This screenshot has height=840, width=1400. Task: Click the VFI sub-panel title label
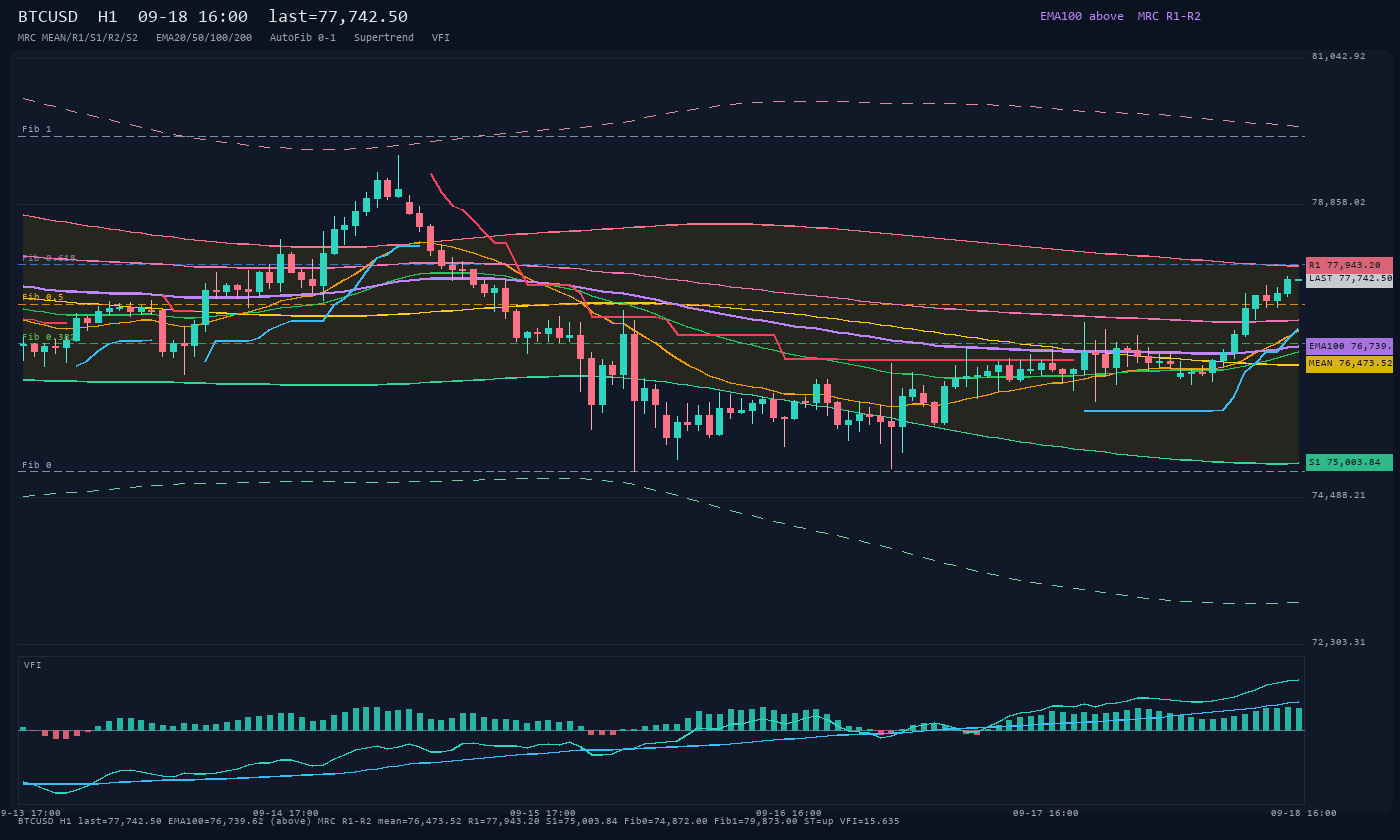click(x=33, y=665)
